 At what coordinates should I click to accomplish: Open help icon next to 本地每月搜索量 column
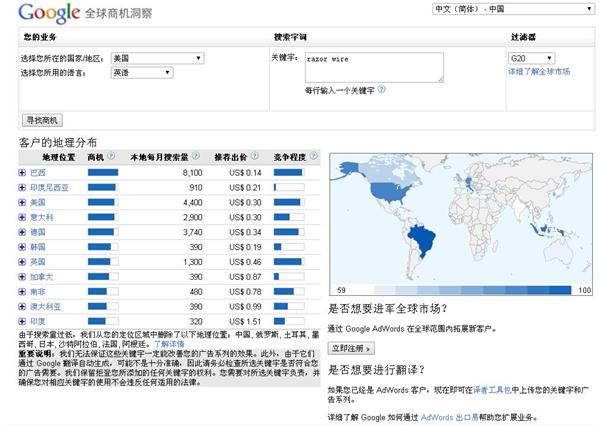click(x=196, y=156)
